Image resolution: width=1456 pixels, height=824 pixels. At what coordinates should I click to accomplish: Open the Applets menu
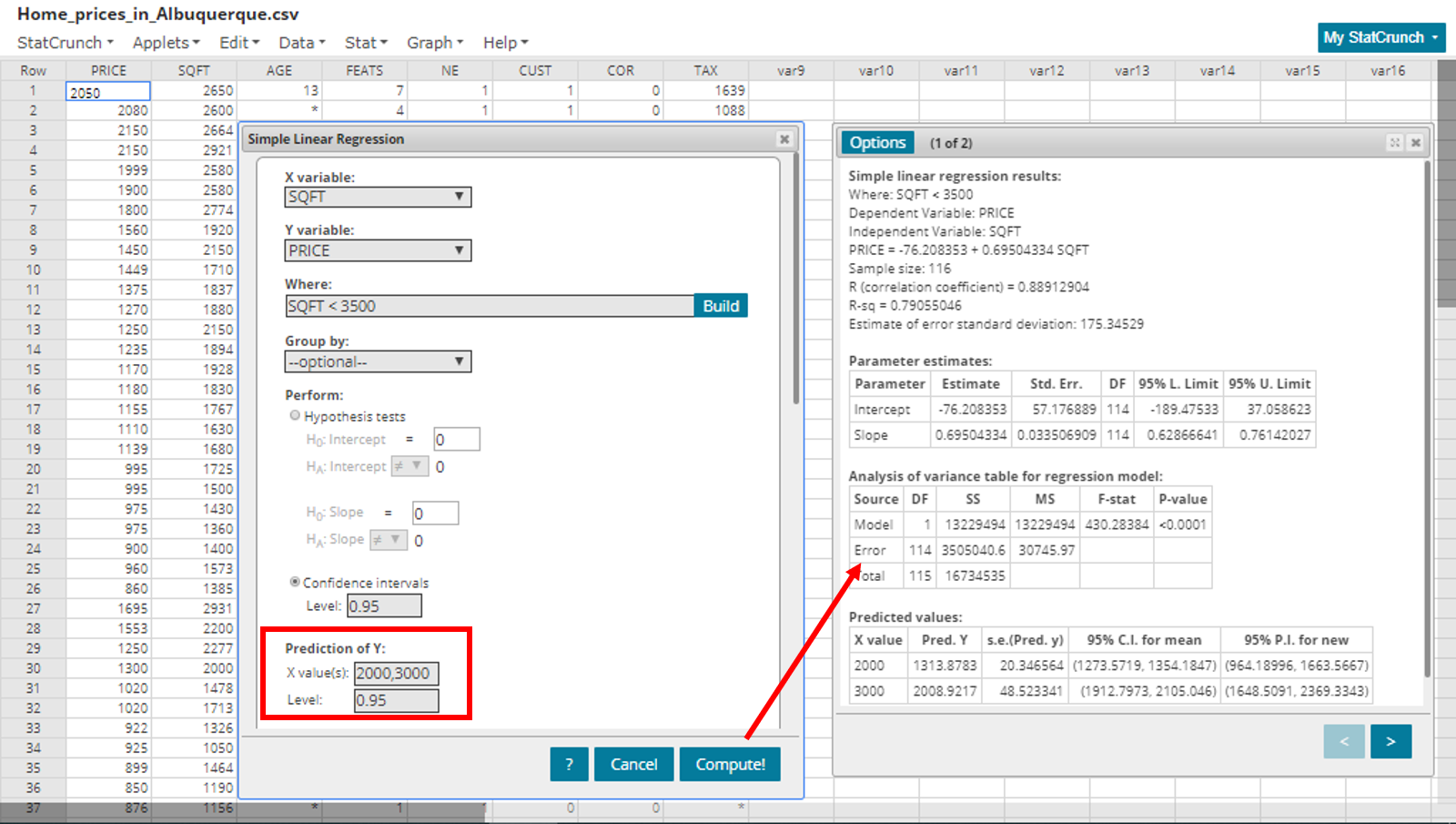(x=166, y=43)
